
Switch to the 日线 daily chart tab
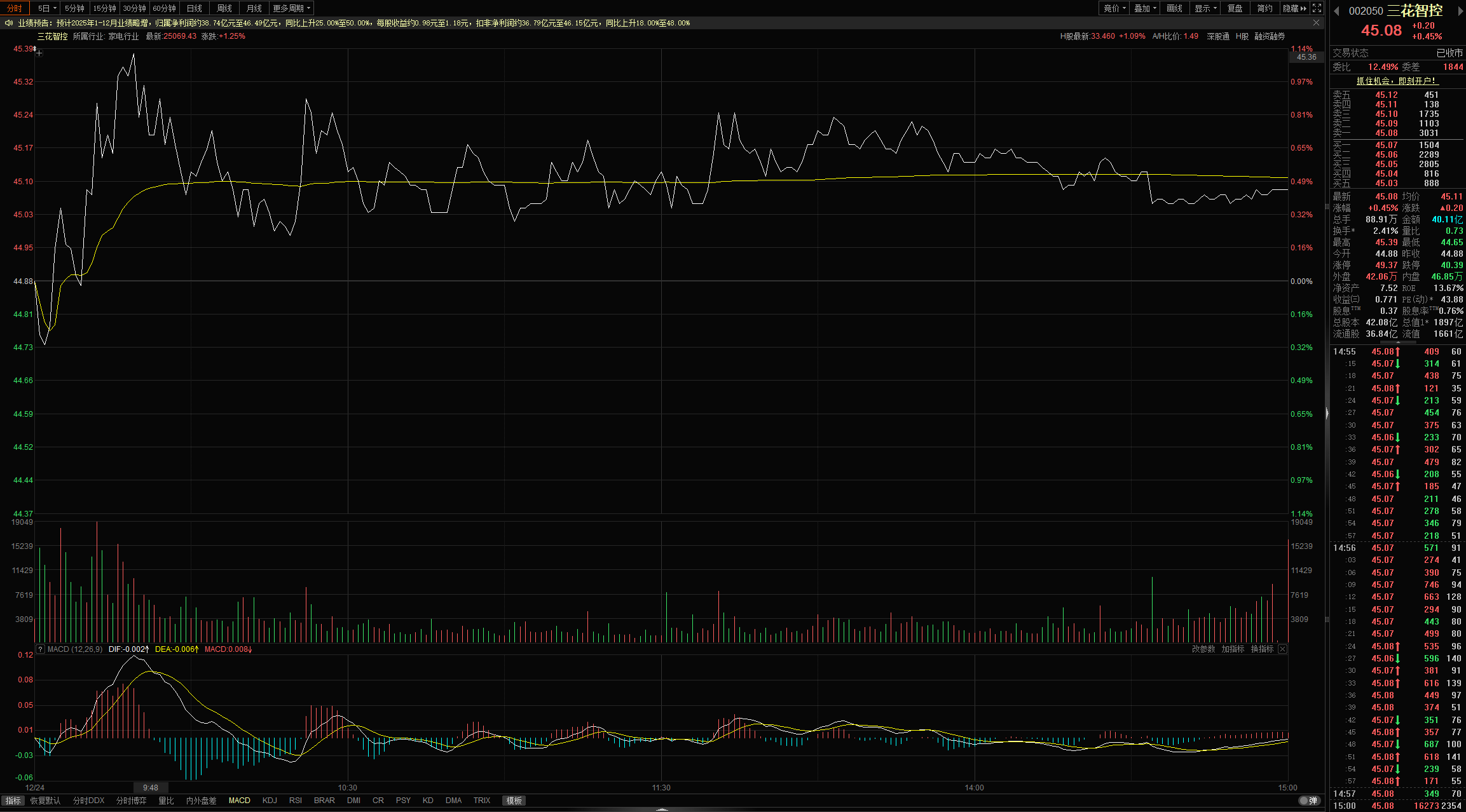pos(195,8)
